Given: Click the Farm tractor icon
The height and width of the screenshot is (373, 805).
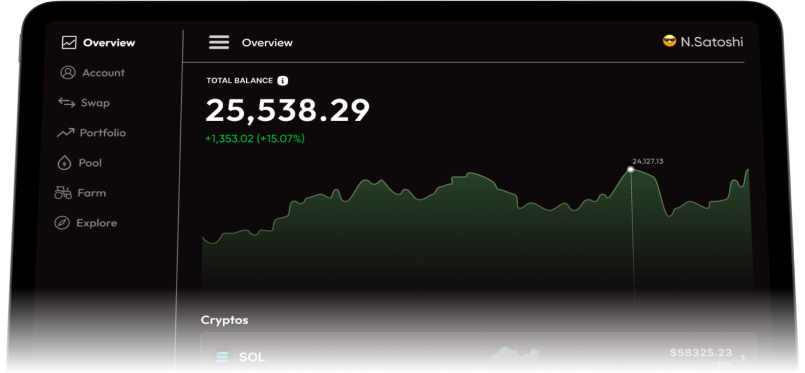Looking at the screenshot, I should point(63,193).
